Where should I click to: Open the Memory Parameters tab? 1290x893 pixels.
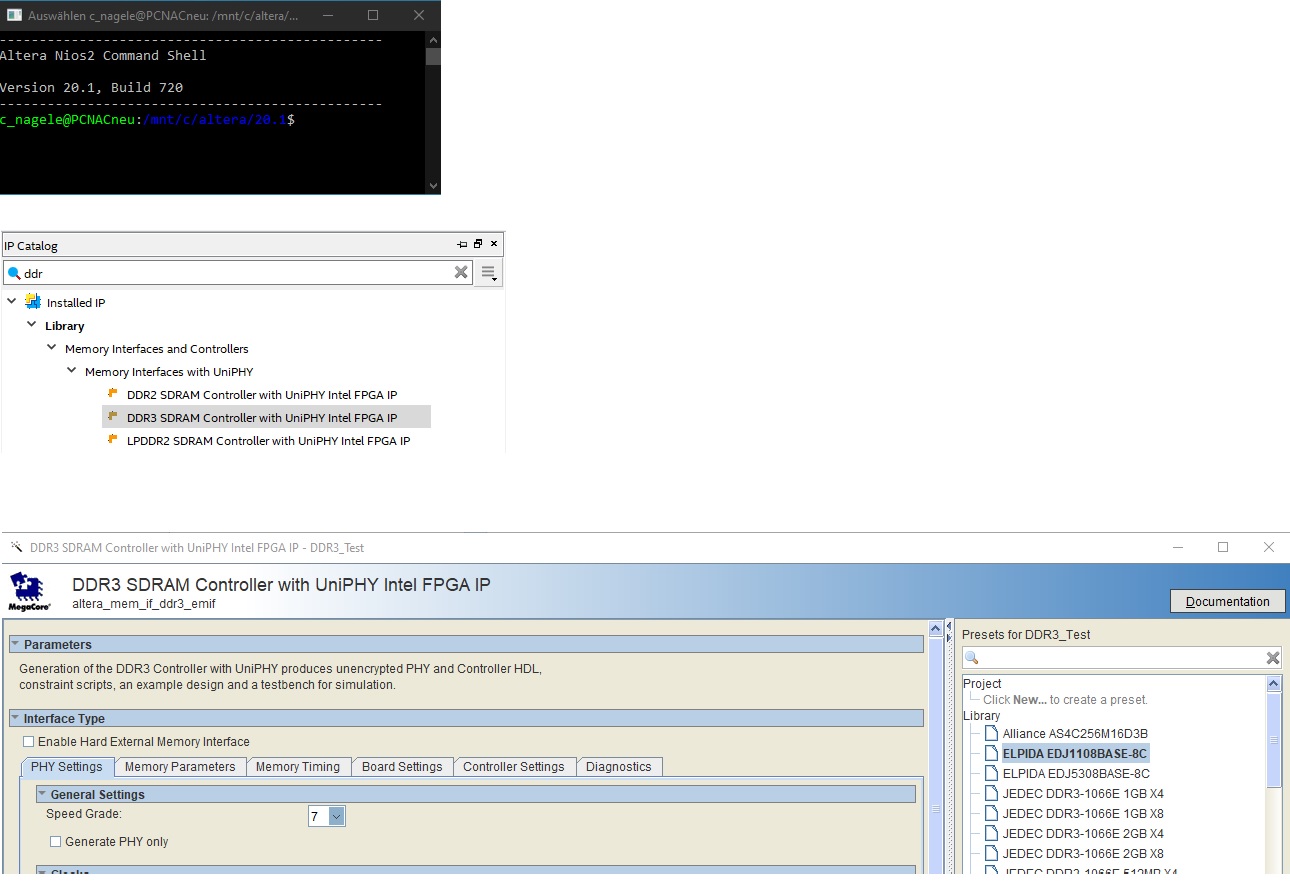180,767
